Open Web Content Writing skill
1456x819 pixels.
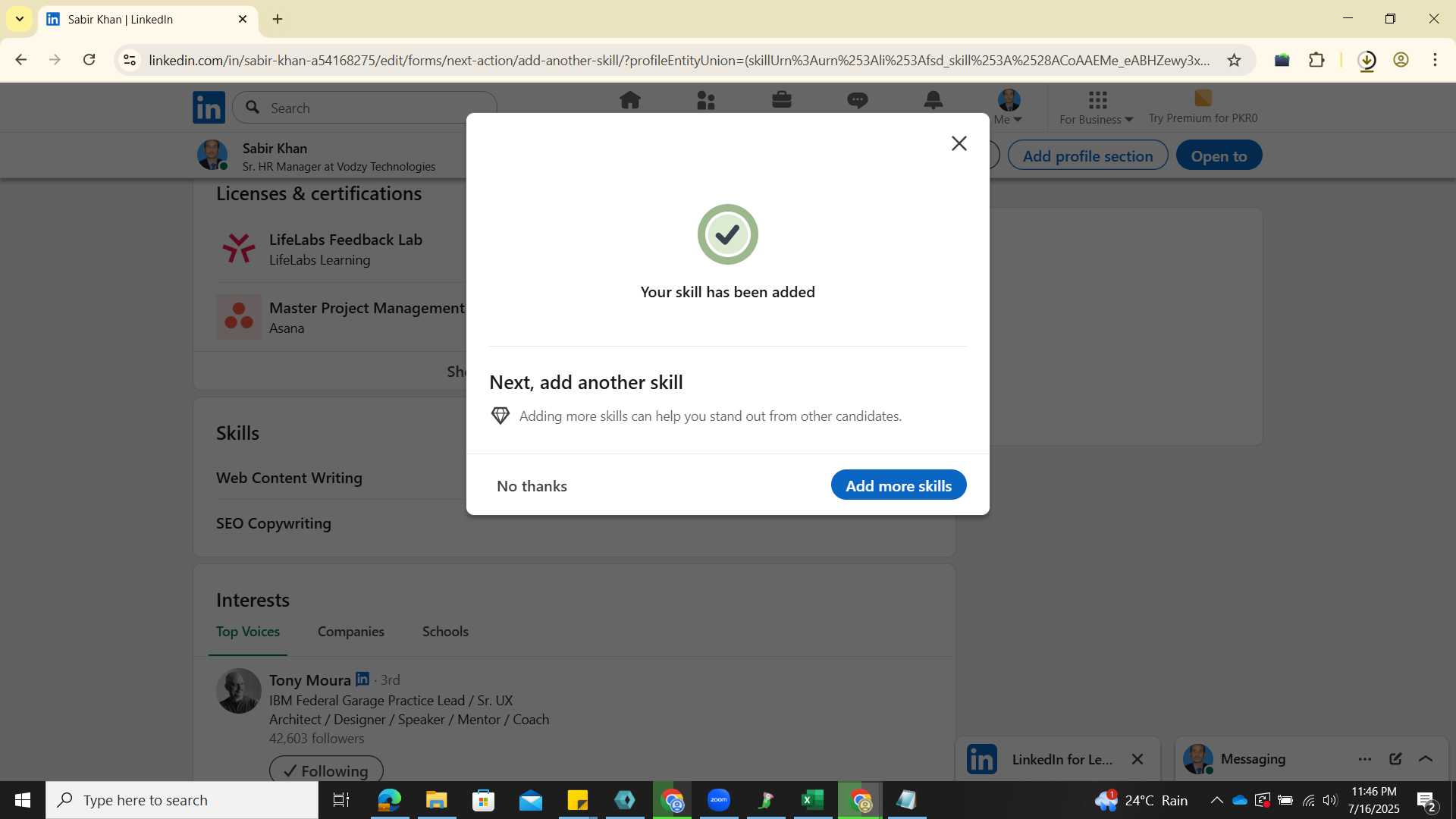tap(289, 478)
